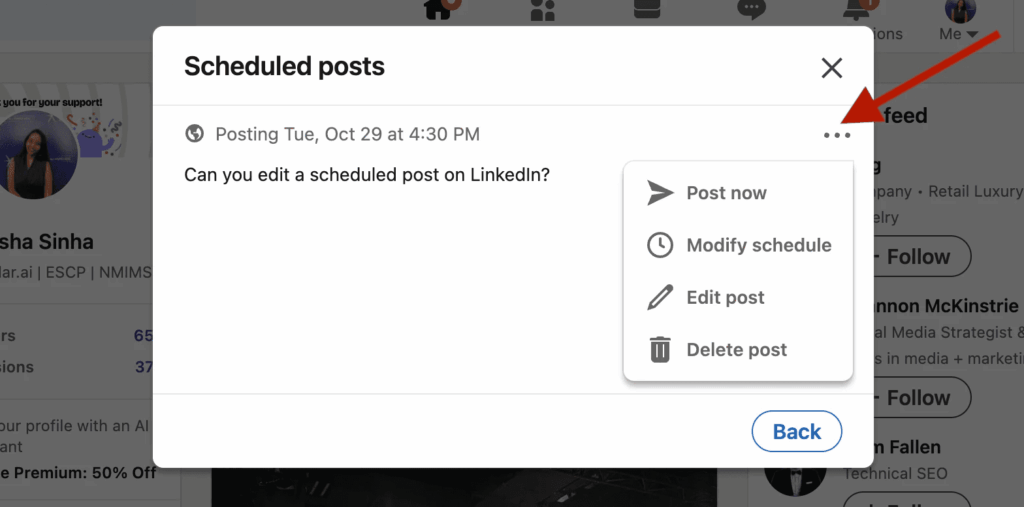This screenshot has height=507, width=1024.
Task: Open the Premium 50% Off offer link
Action: point(80,472)
